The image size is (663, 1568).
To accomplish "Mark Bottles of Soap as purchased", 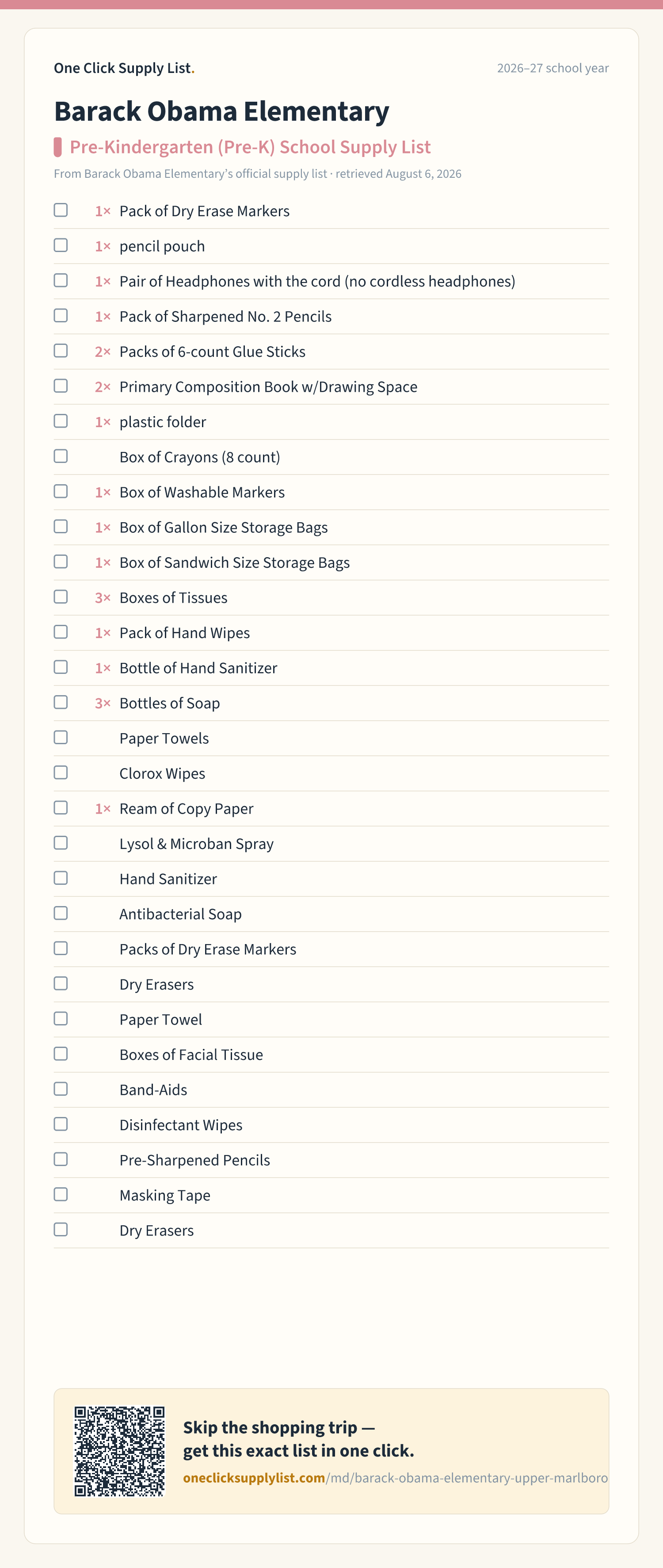I will [x=61, y=703].
